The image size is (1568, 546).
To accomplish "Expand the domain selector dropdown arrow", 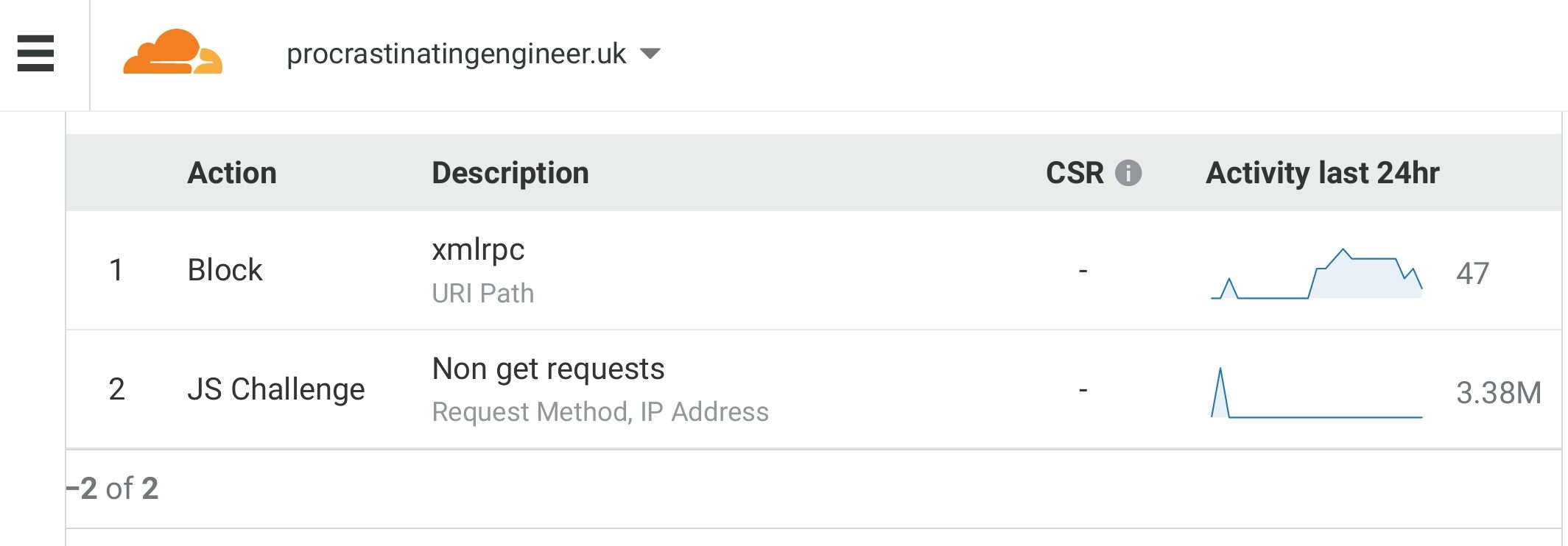I will pos(650,54).
